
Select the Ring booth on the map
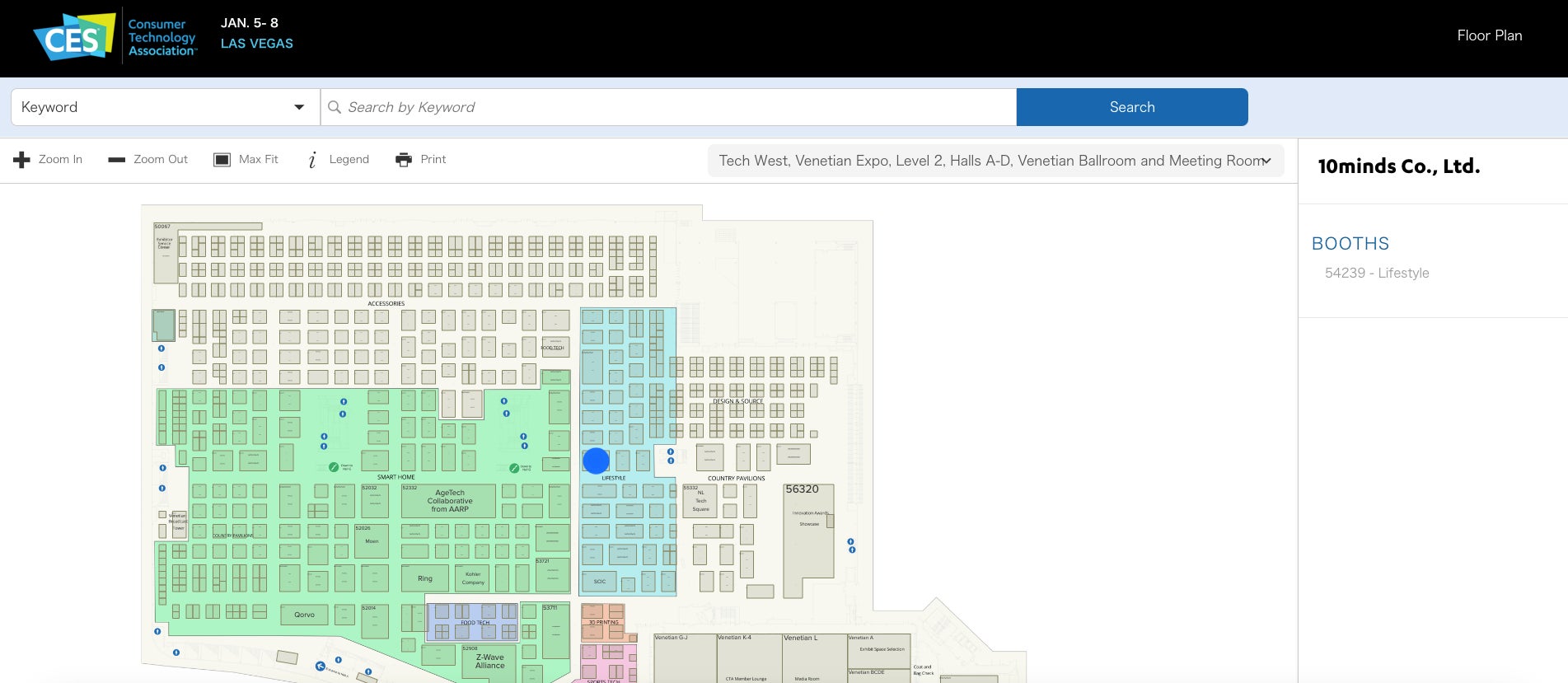[x=425, y=578]
